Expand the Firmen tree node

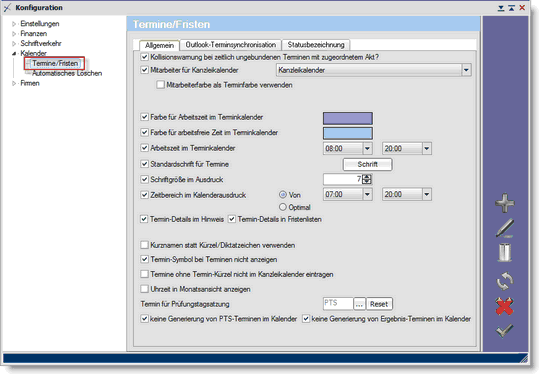(x=14, y=83)
